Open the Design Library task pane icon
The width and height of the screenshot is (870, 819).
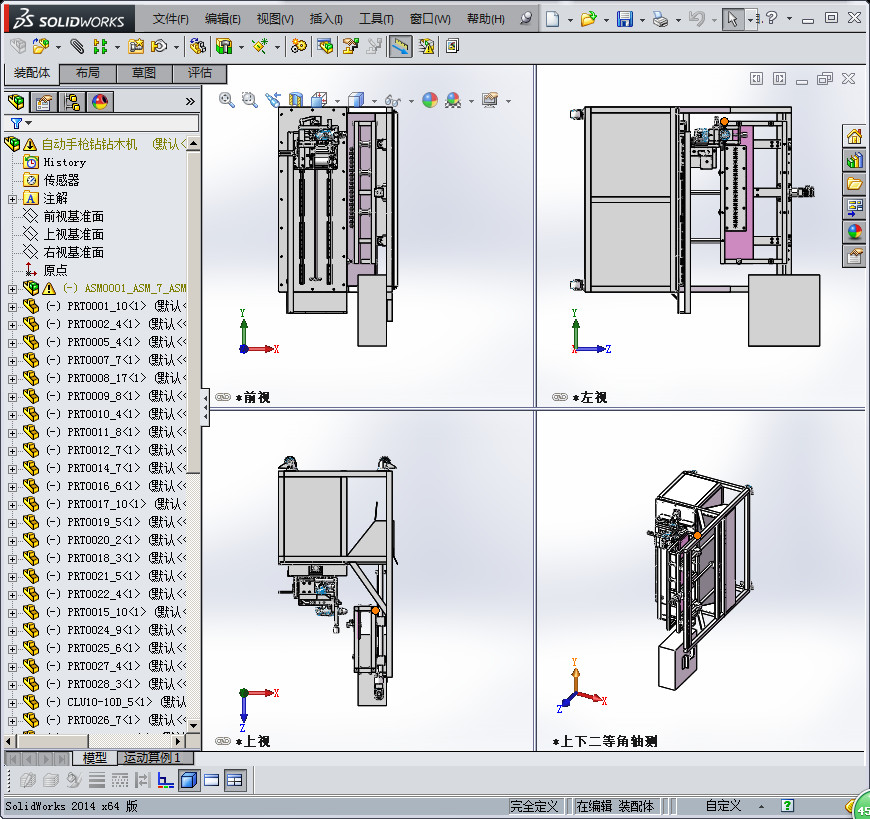coord(854,160)
